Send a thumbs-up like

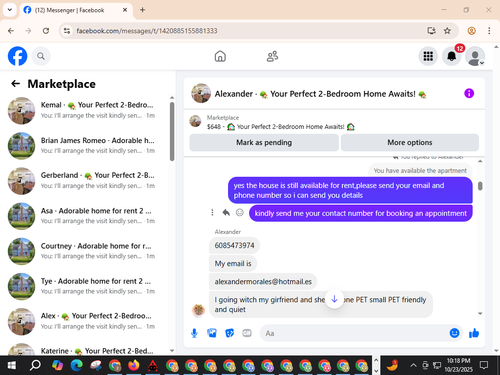(x=474, y=333)
